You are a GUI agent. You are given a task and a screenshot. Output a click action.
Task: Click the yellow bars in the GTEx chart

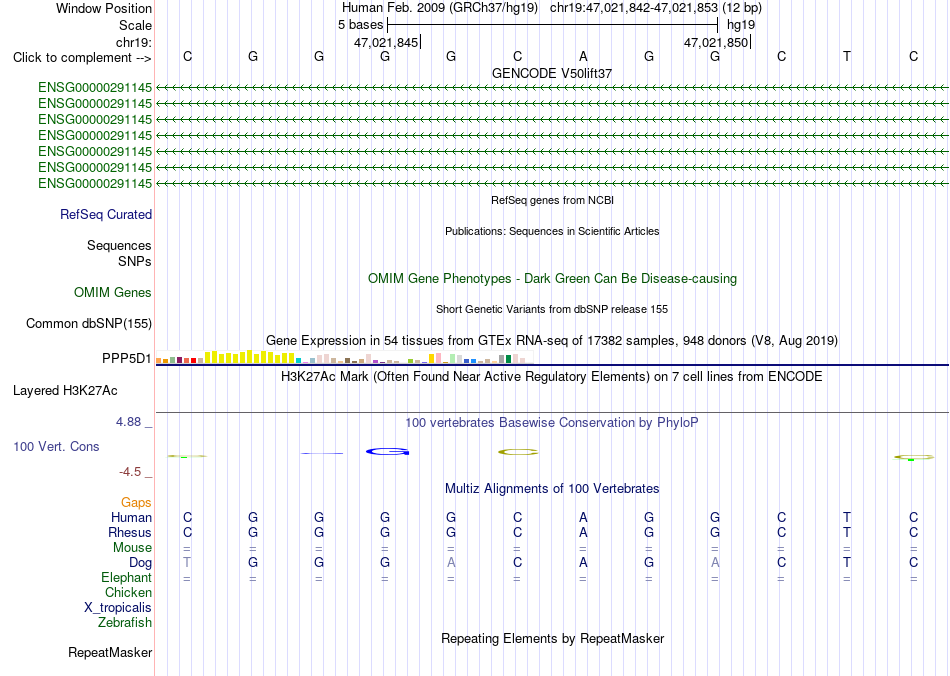(x=250, y=357)
